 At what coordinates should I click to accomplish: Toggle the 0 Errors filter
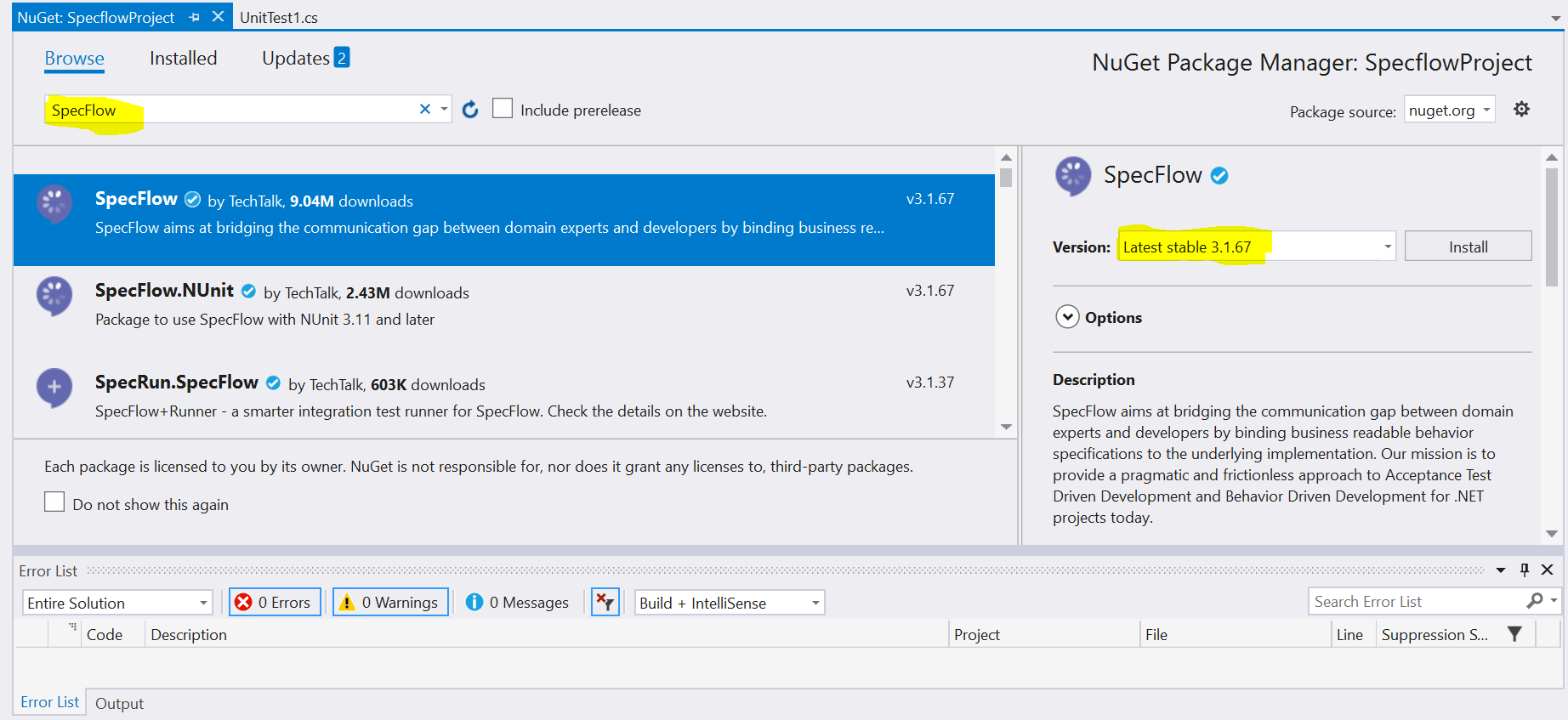274,603
